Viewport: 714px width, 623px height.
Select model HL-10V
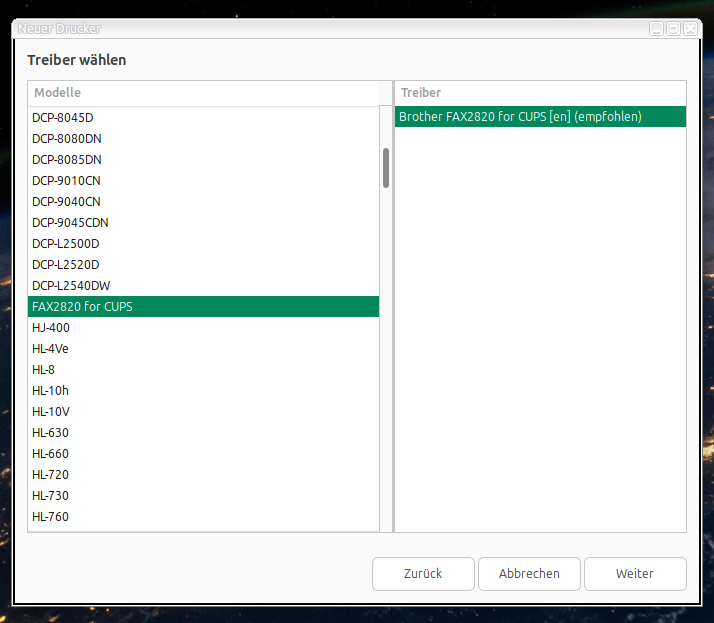(x=203, y=411)
